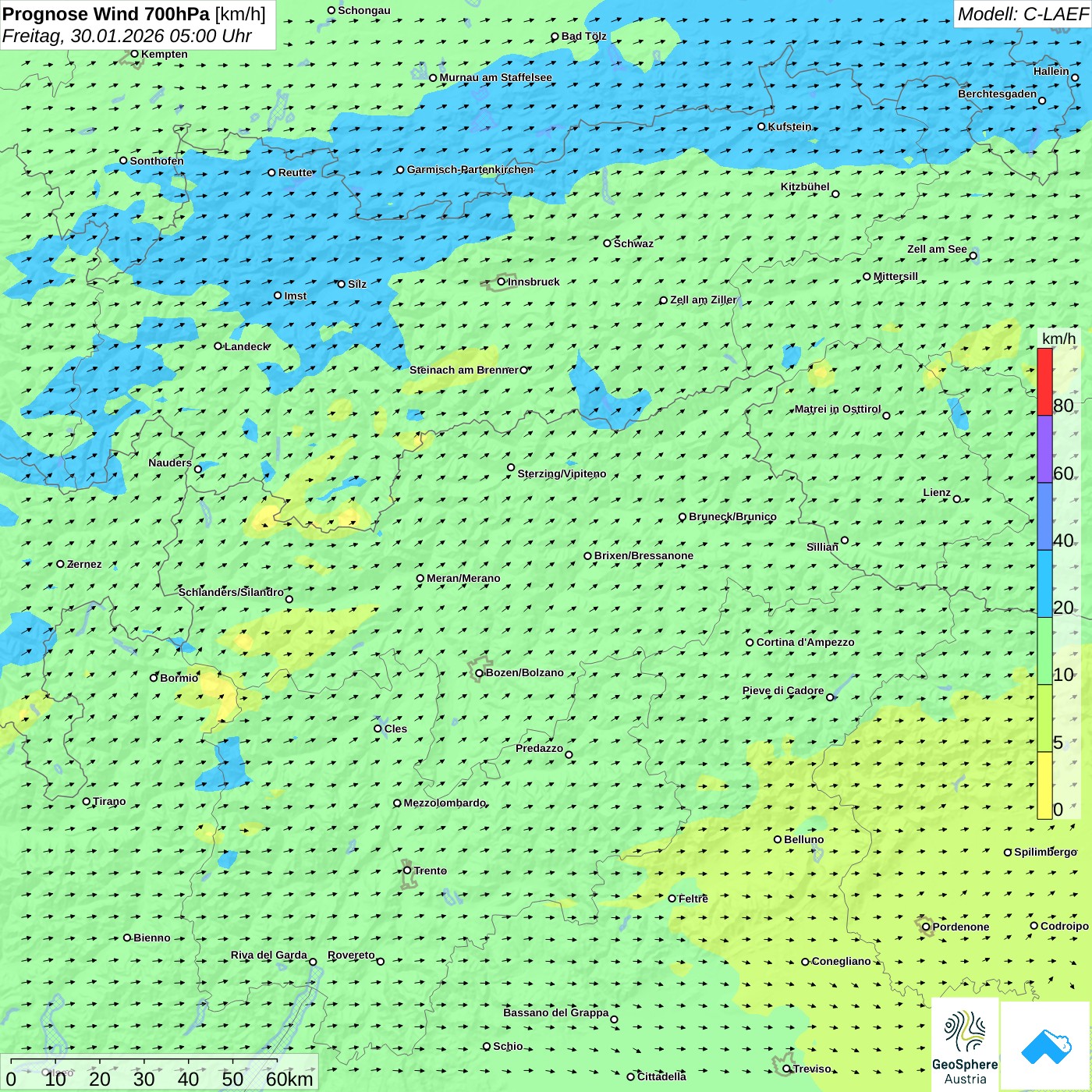
Task: Select the Lienz location marker
Action: (957, 499)
